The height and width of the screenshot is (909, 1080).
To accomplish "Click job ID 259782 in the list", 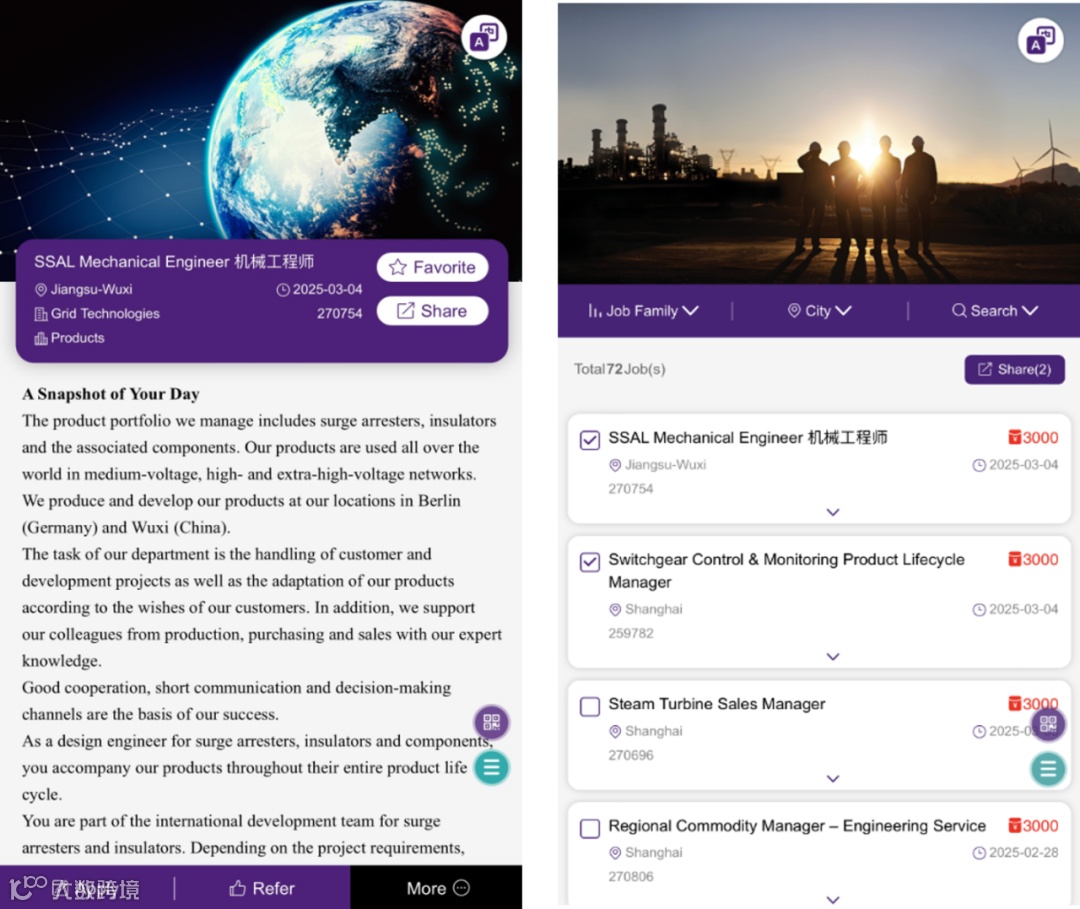I will point(631,634).
